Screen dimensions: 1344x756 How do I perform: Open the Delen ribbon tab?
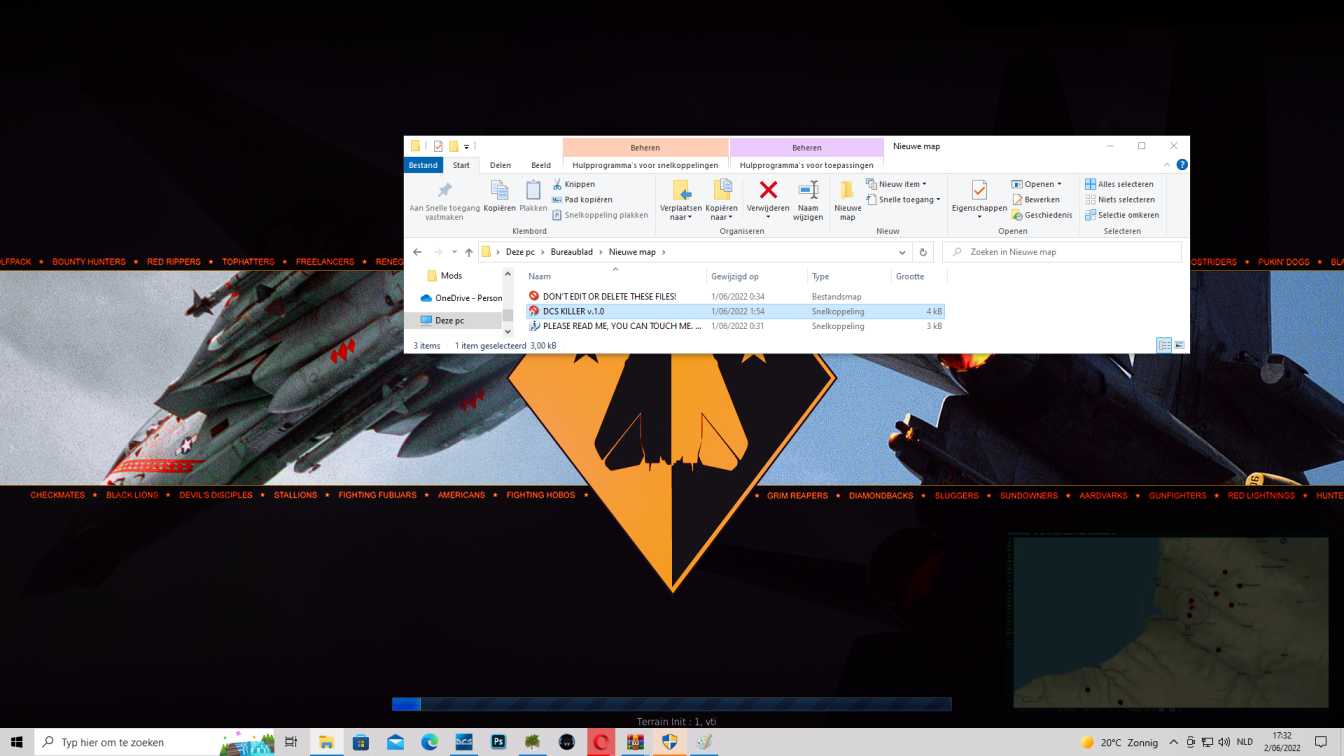click(500, 165)
